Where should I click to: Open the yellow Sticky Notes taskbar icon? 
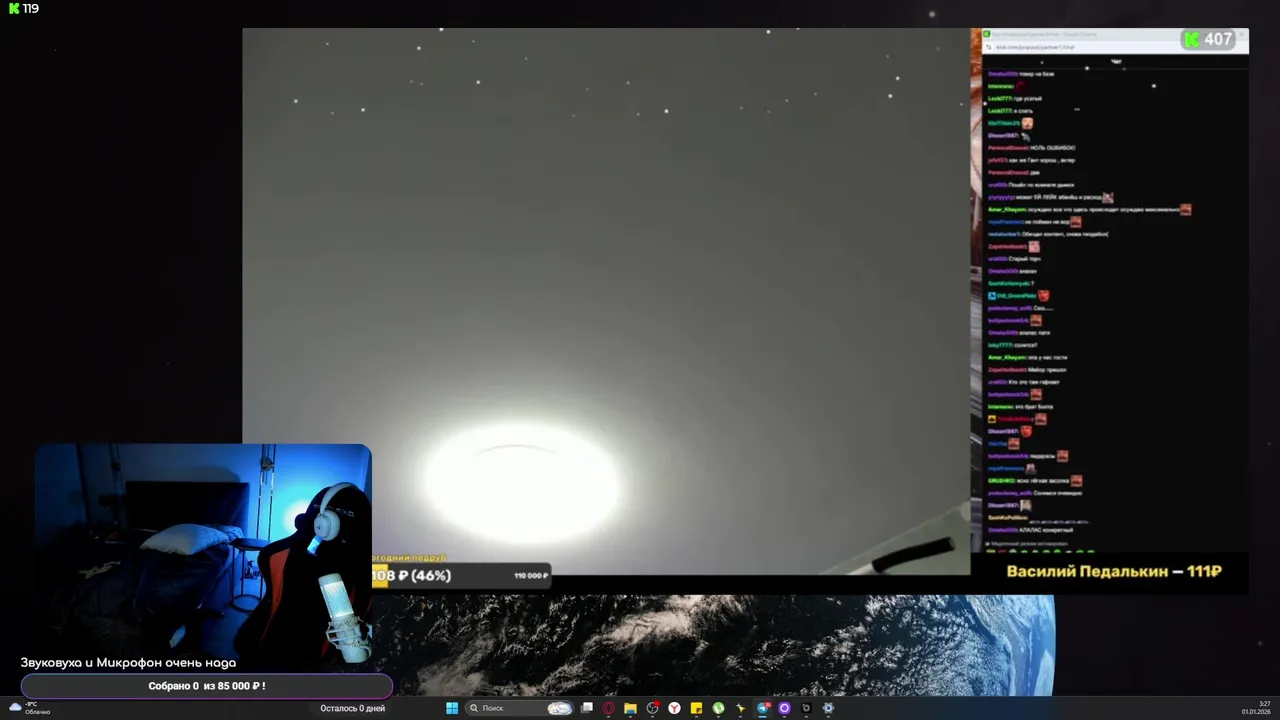pos(696,708)
